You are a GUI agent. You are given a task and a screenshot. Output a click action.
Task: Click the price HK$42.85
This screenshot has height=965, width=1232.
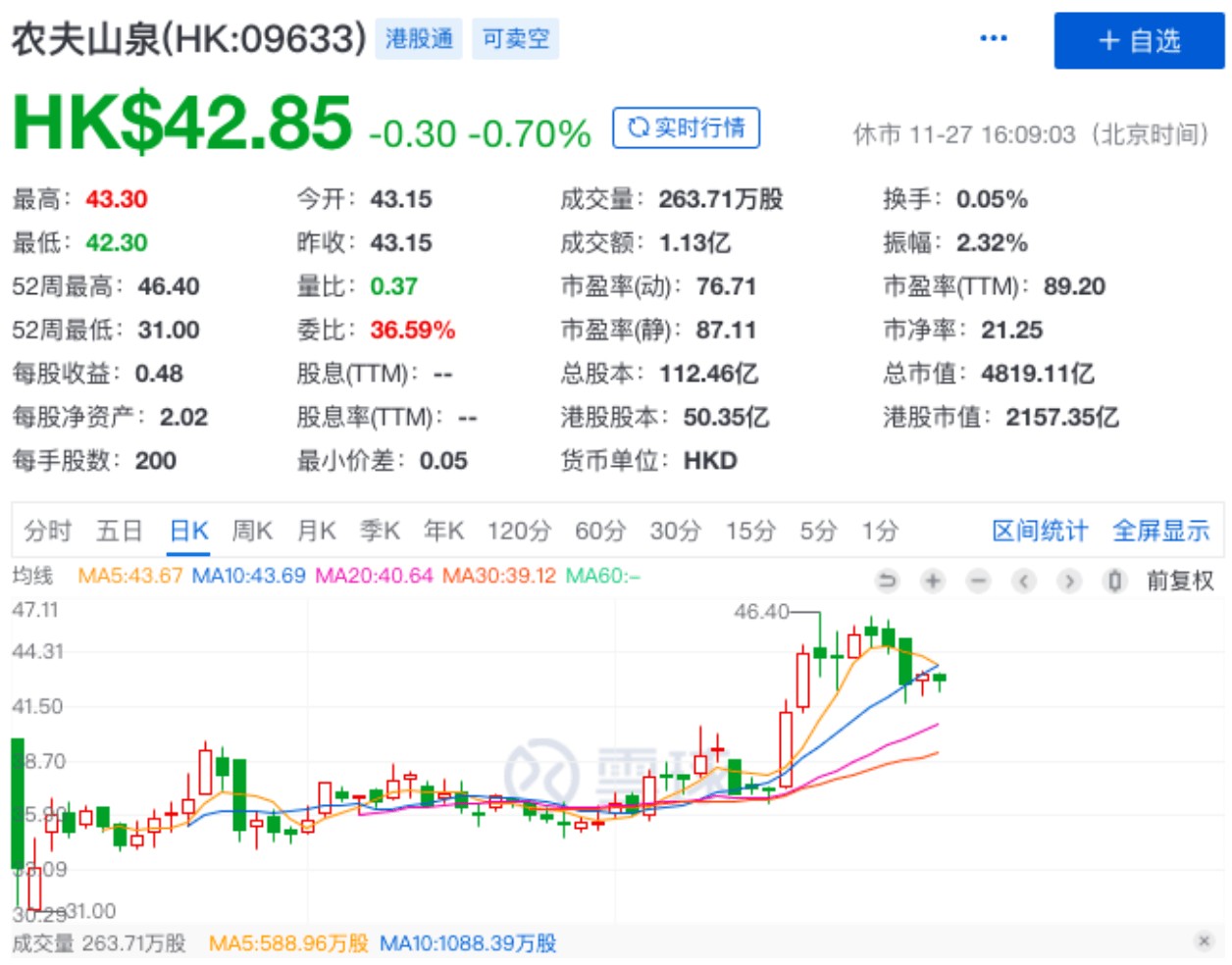coord(181,123)
